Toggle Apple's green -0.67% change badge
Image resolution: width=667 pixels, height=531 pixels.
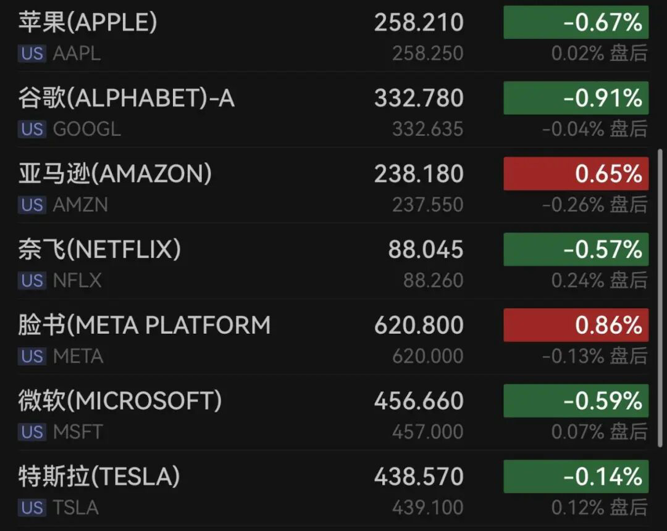click(575, 22)
